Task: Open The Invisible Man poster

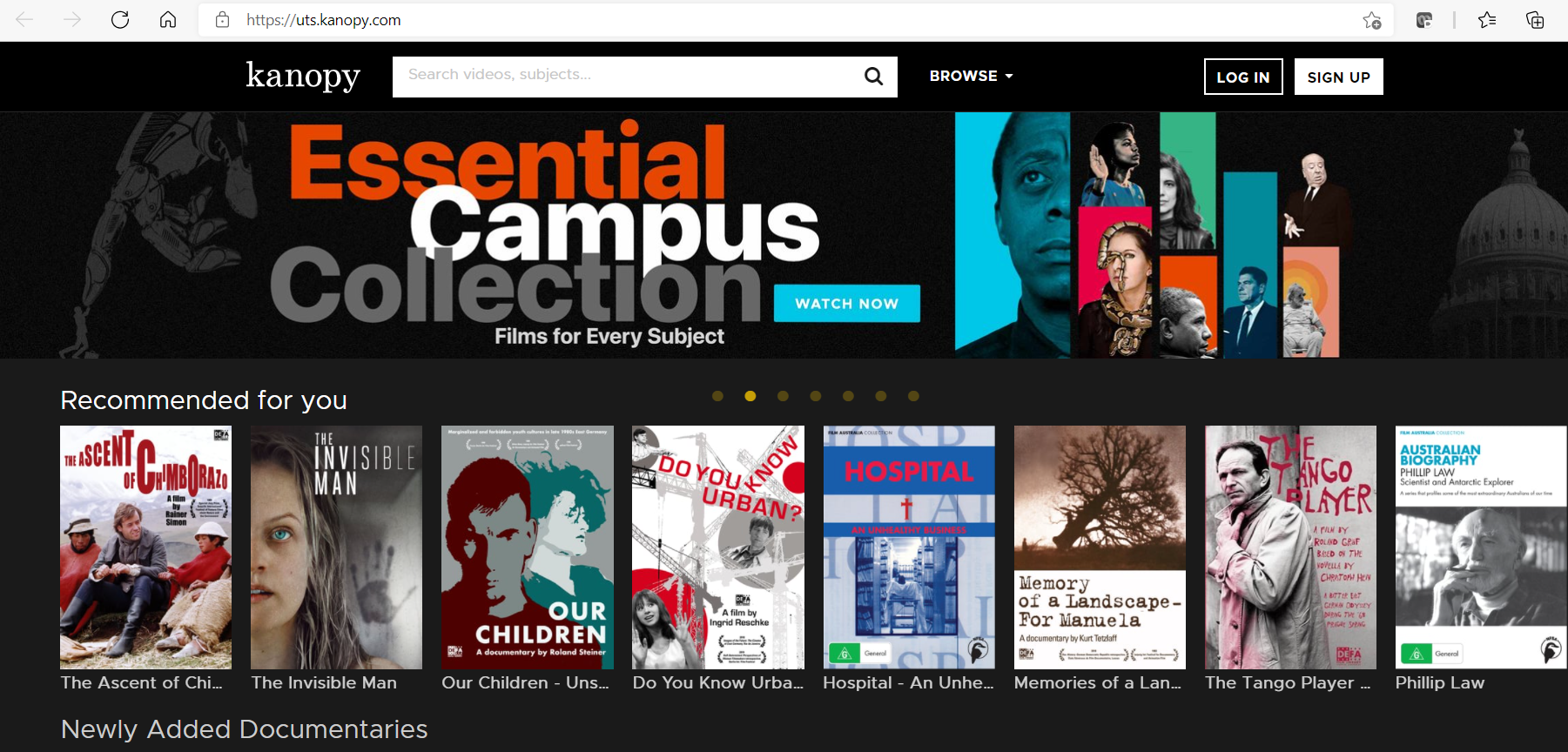Action: (336, 547)
